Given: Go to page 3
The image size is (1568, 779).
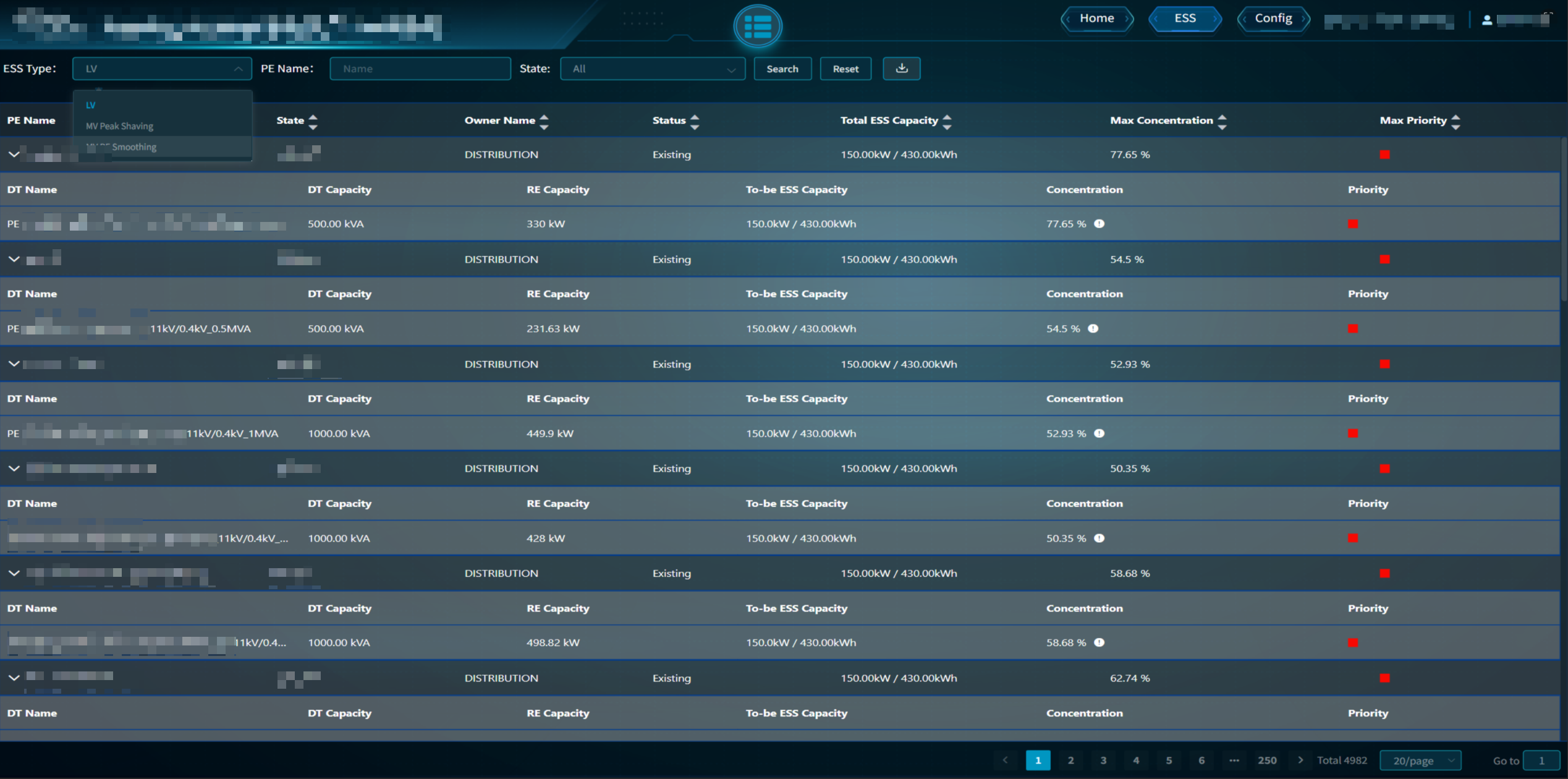Looking at the screenshot, I should [x=1103, y=760].
